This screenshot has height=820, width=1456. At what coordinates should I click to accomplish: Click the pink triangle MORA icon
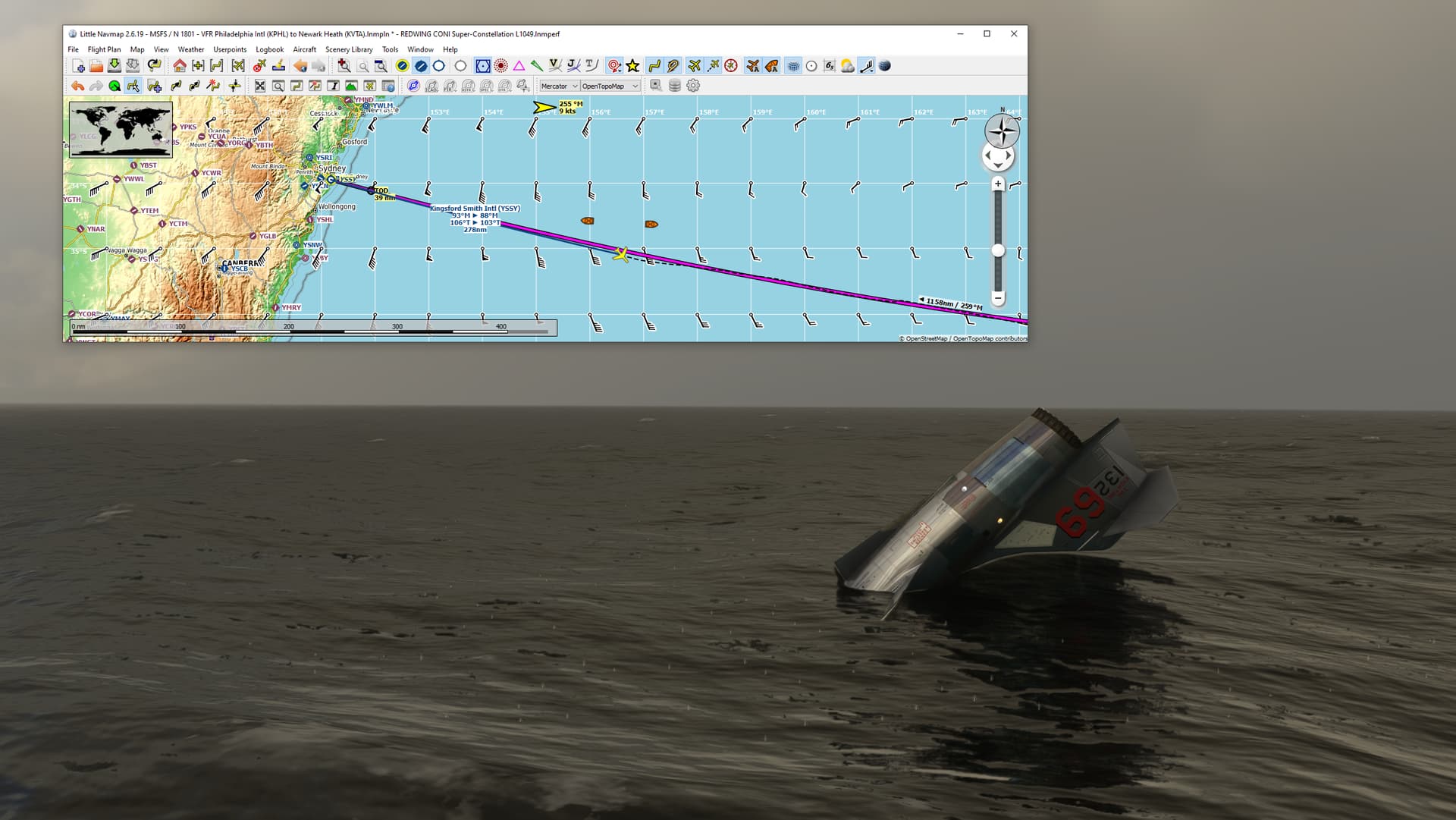click(x=519, y=66)
